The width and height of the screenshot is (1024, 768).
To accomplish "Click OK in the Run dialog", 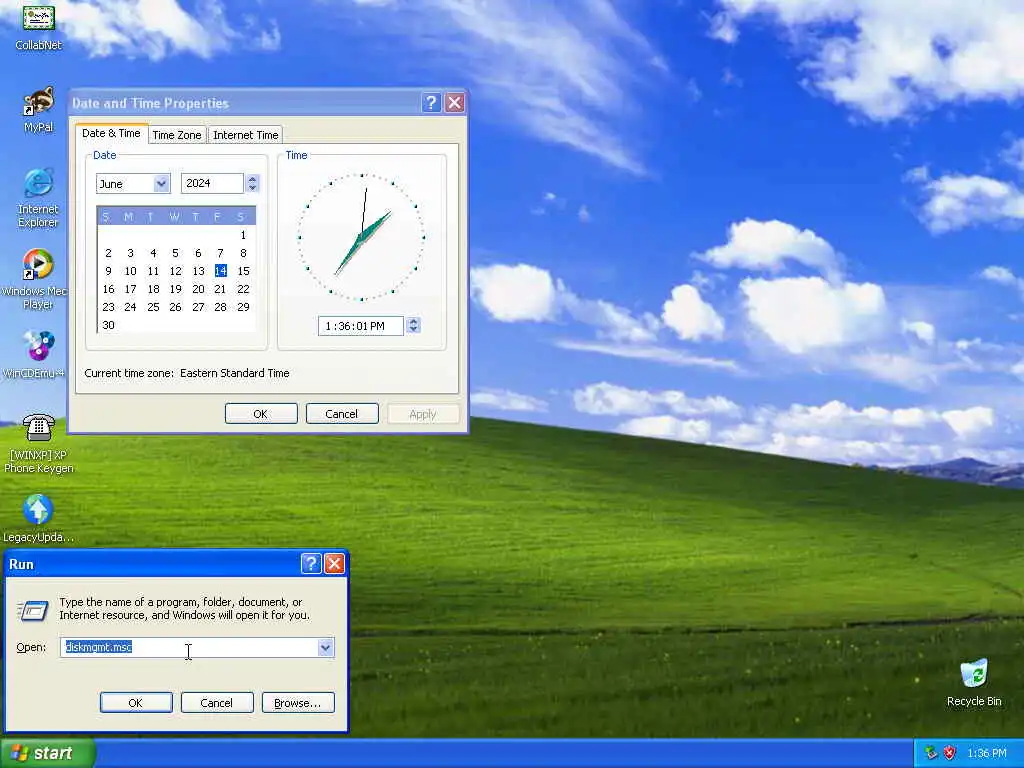I will click(x=136, y=703).
